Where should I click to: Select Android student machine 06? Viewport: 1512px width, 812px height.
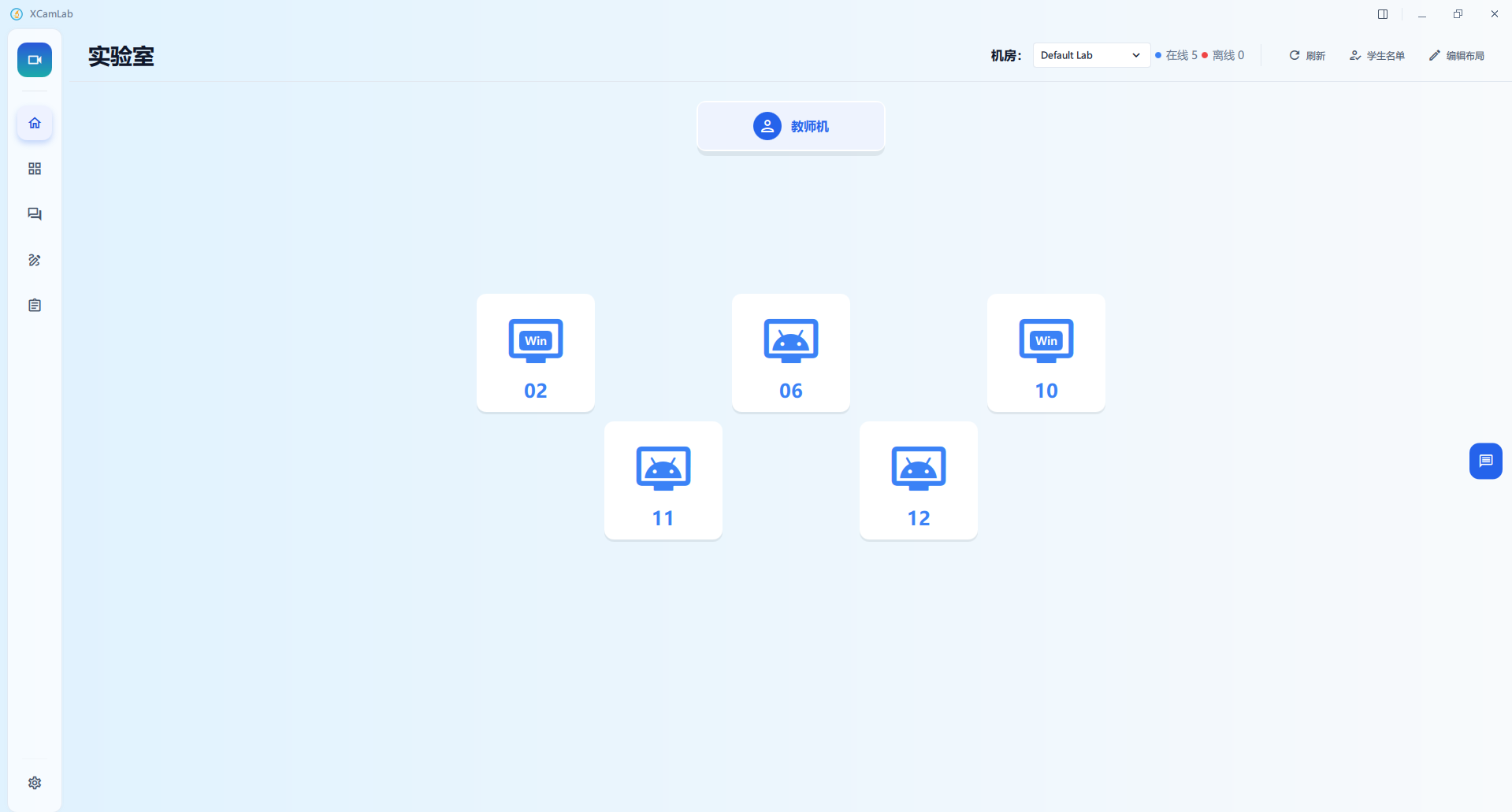(791, 353)
